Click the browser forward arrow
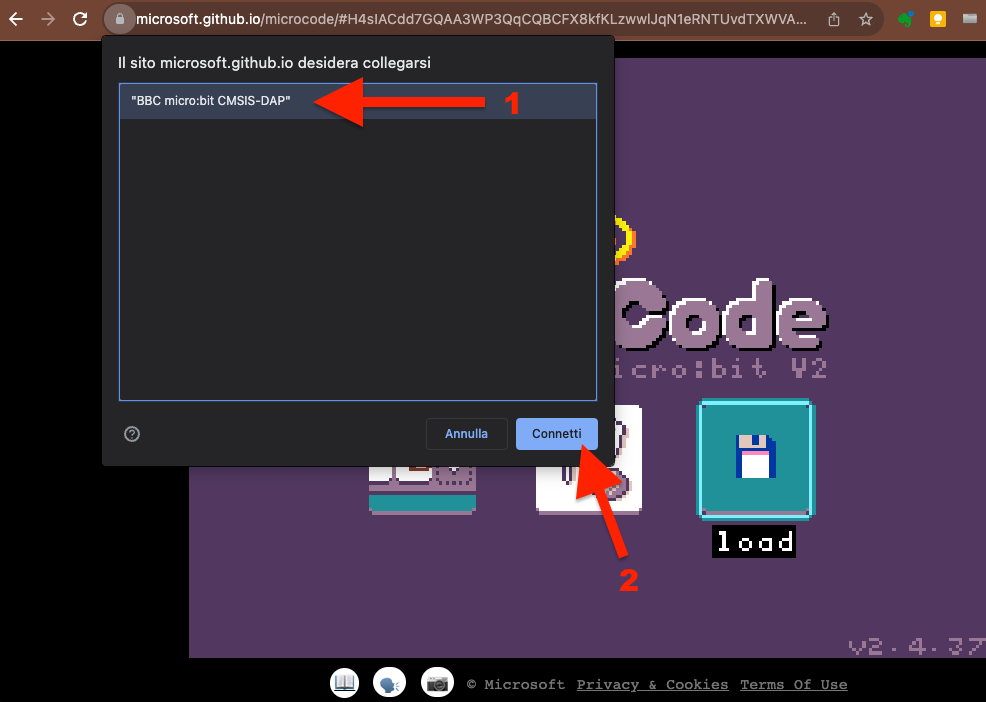The height and width of the screenshot is (702, 986). click(x=48, y=19)
